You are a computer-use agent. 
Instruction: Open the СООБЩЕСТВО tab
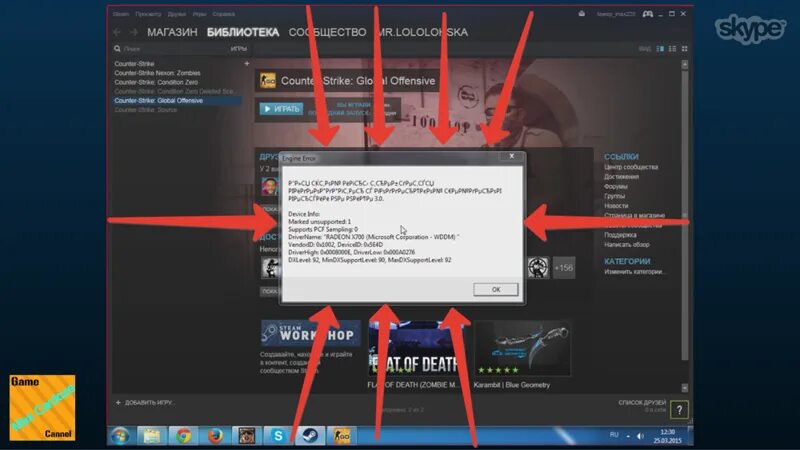(327, 32)
